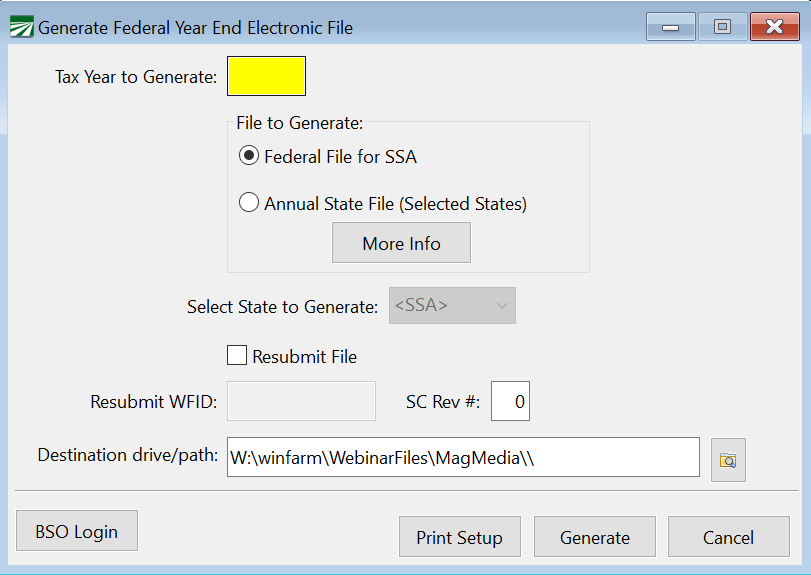This screenshot has width=811, height=575.
Task: Maximize the dialog window
Action: coord(722,27)
